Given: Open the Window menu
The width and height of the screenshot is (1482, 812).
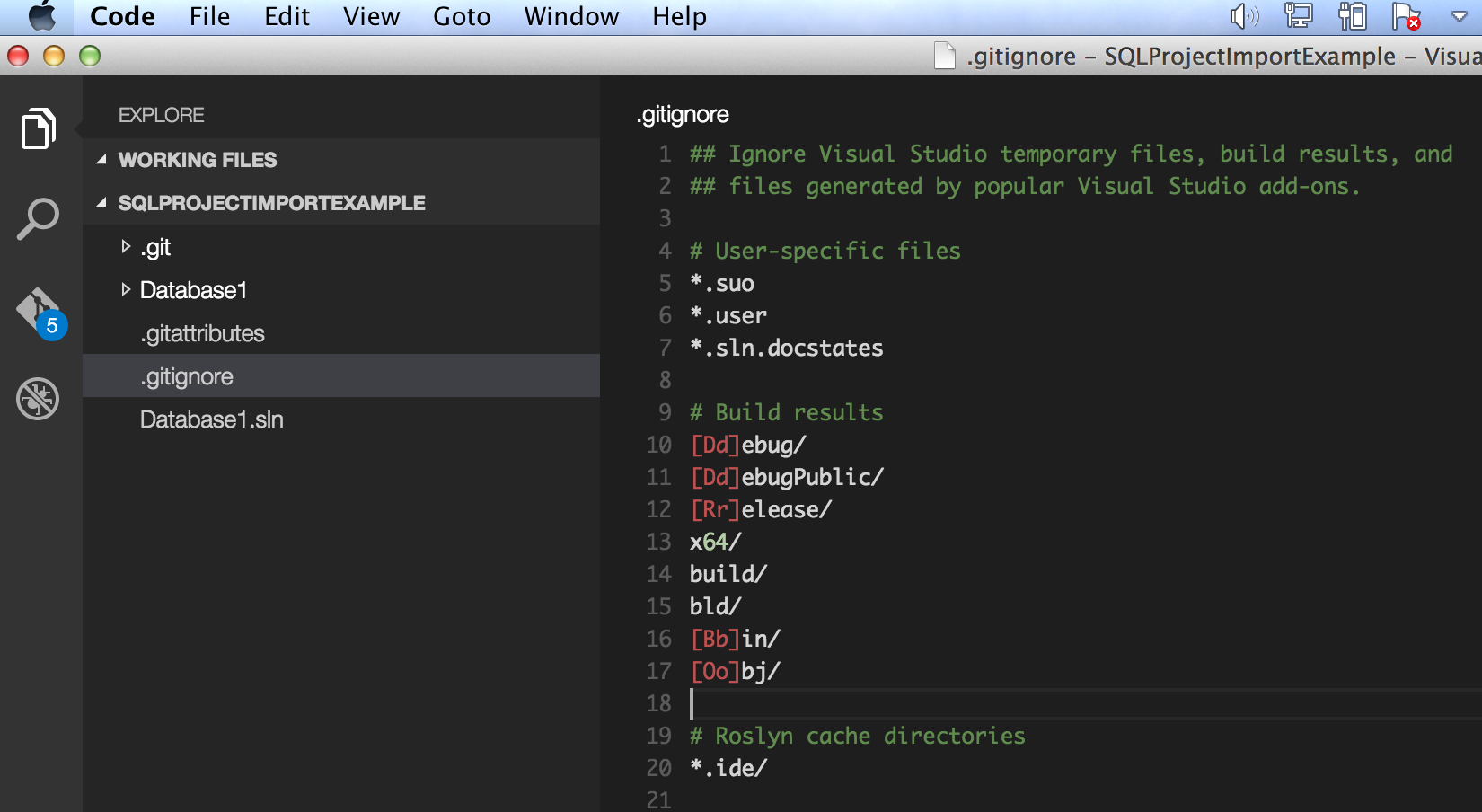Looking at the screenshot, I should click(571, 16).
